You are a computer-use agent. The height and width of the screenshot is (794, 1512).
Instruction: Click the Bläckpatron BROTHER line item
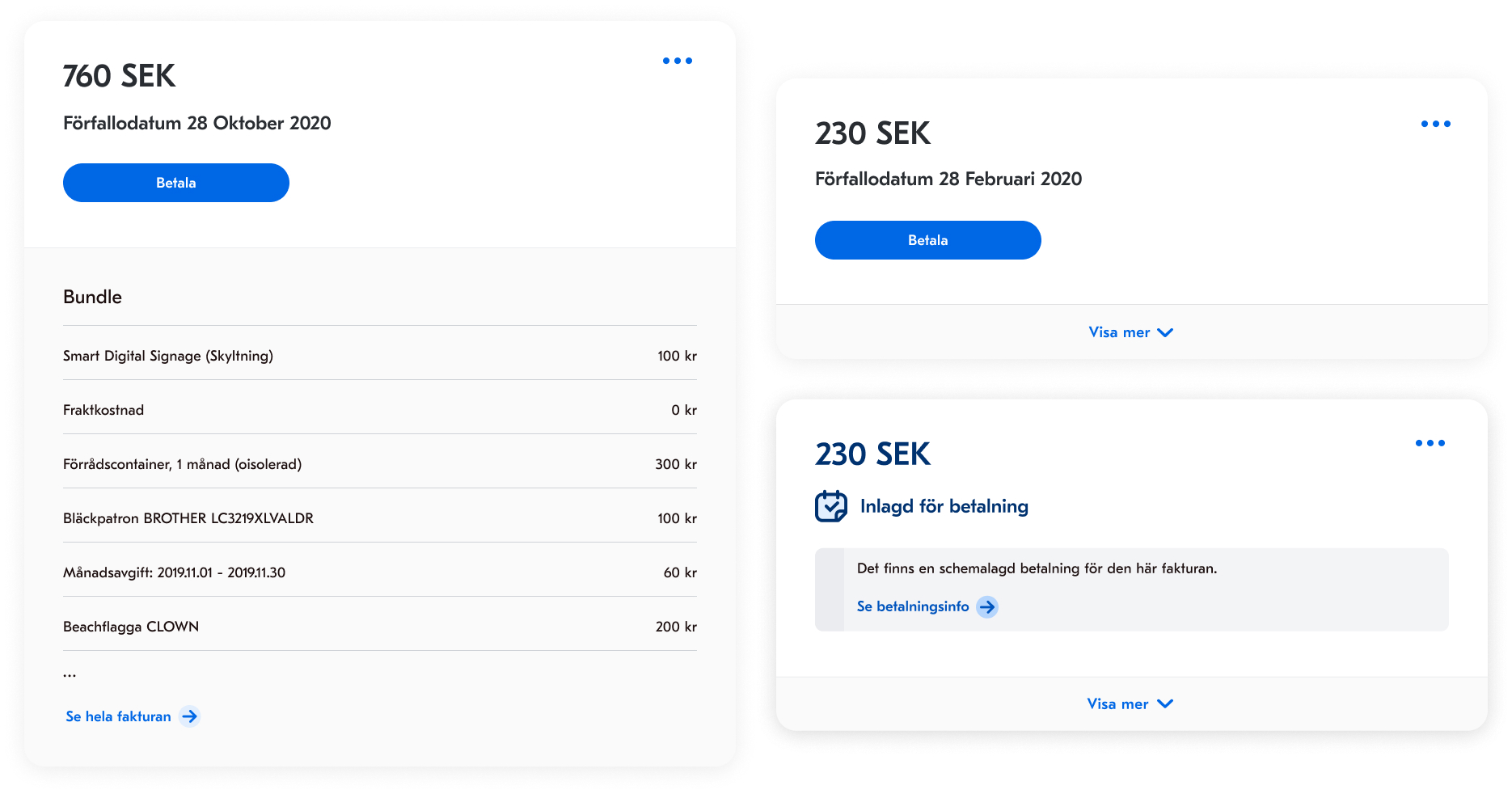coord(188,518)
